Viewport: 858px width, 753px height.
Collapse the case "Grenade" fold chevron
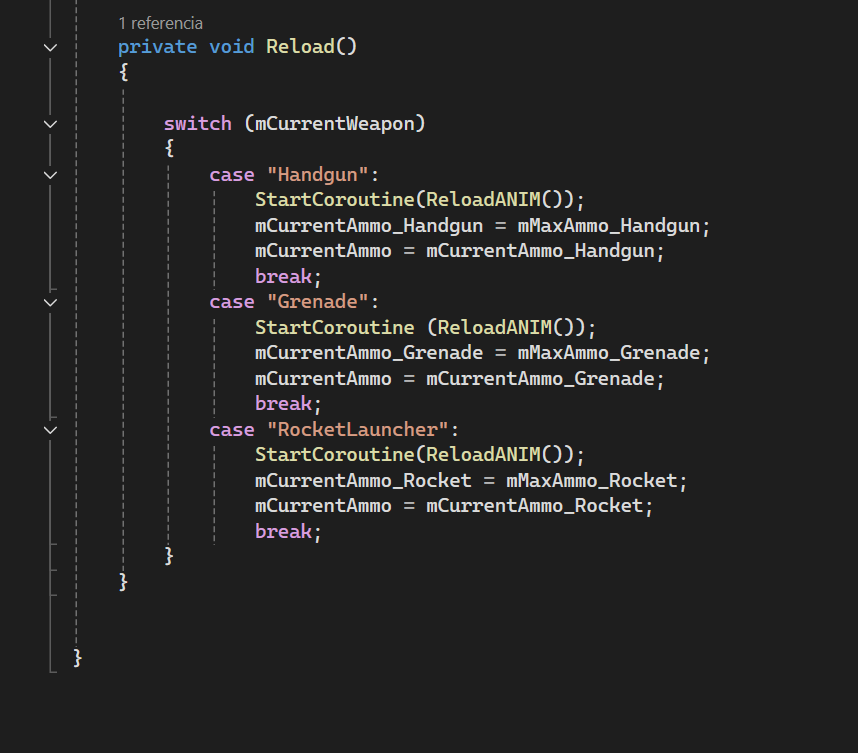pyautogui.click(x=50, y=303)
